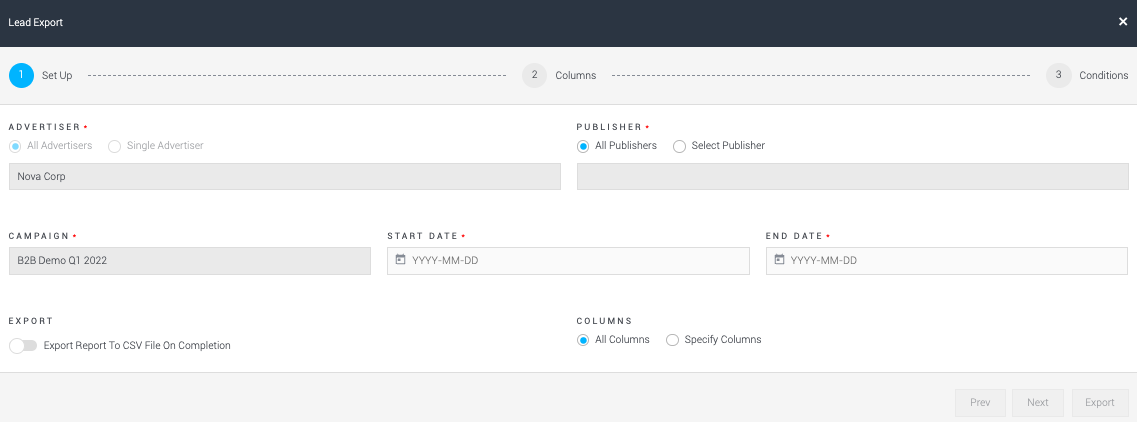Open calendar icon in End Date

[x=779, y=260]
